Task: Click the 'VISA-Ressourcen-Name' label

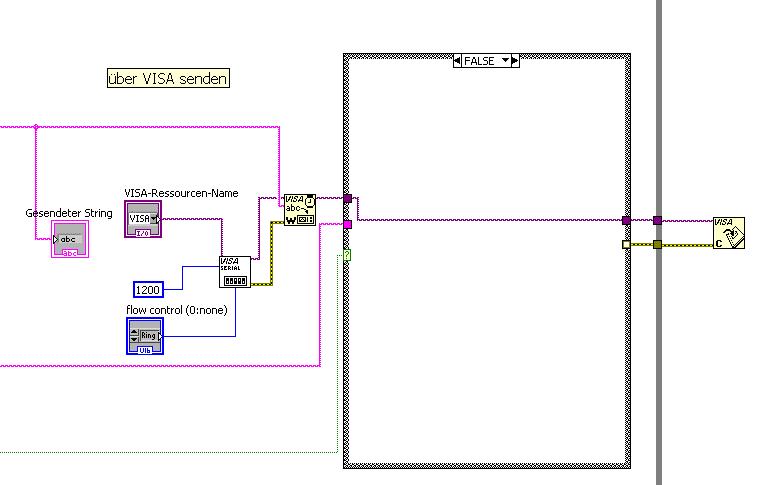Action: [181, 193]
